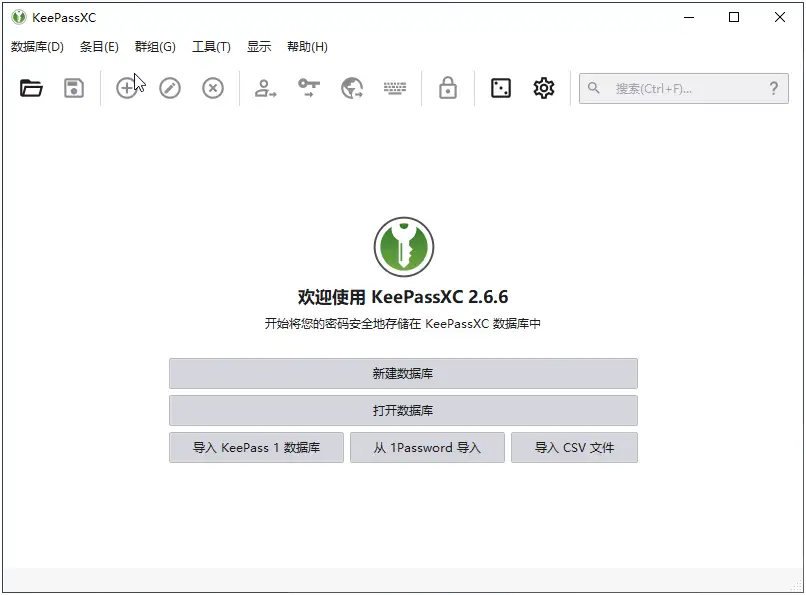806x595 pixels.
Task: Click the save database floppy icon
Action: tap(74, 88)
